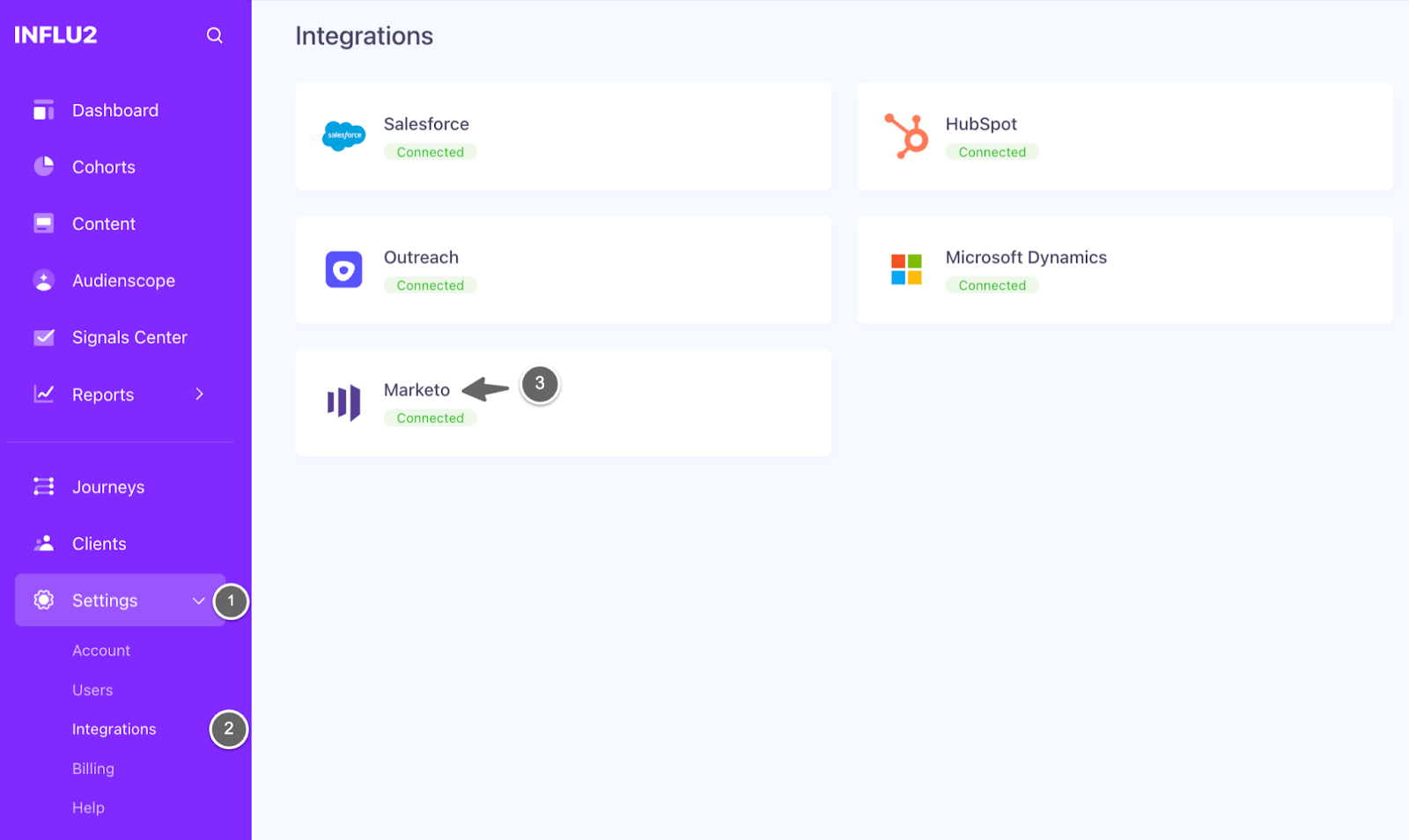
Task: Click the INFLU2 logo
Action: (55, 35)
